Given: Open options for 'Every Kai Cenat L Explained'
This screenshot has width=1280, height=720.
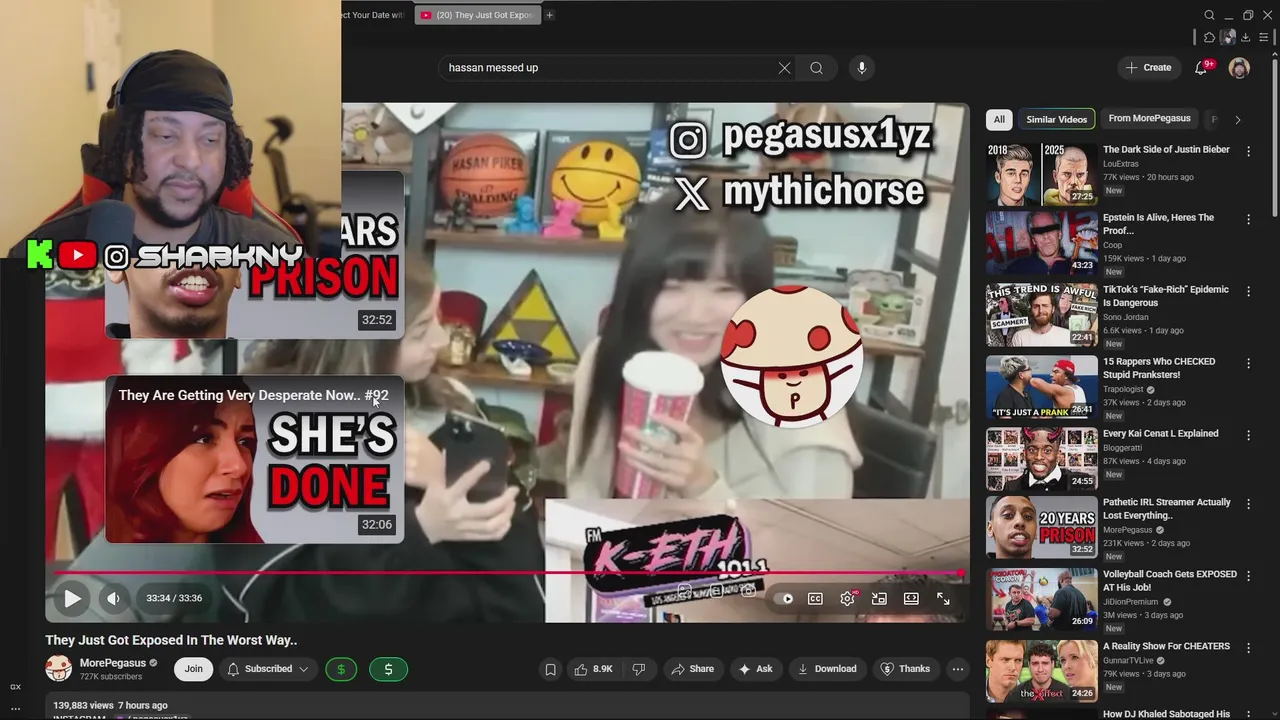Looking at the screenshot, I should tap(1248, 434).
